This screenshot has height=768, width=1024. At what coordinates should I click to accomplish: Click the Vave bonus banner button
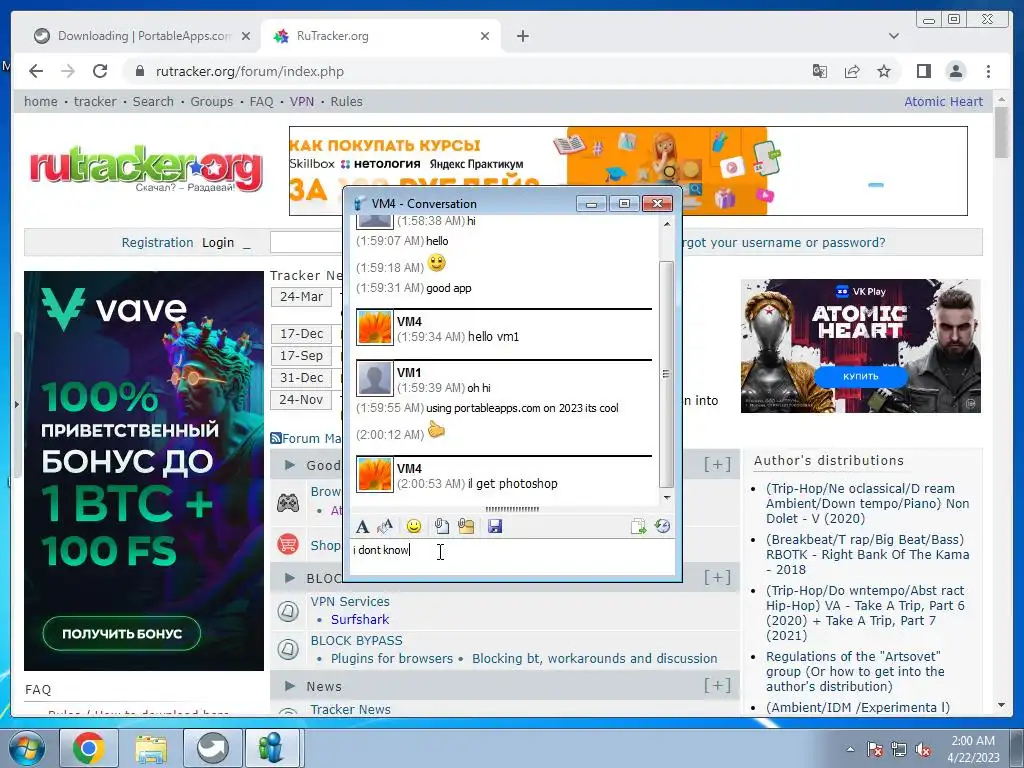point(121,633)
